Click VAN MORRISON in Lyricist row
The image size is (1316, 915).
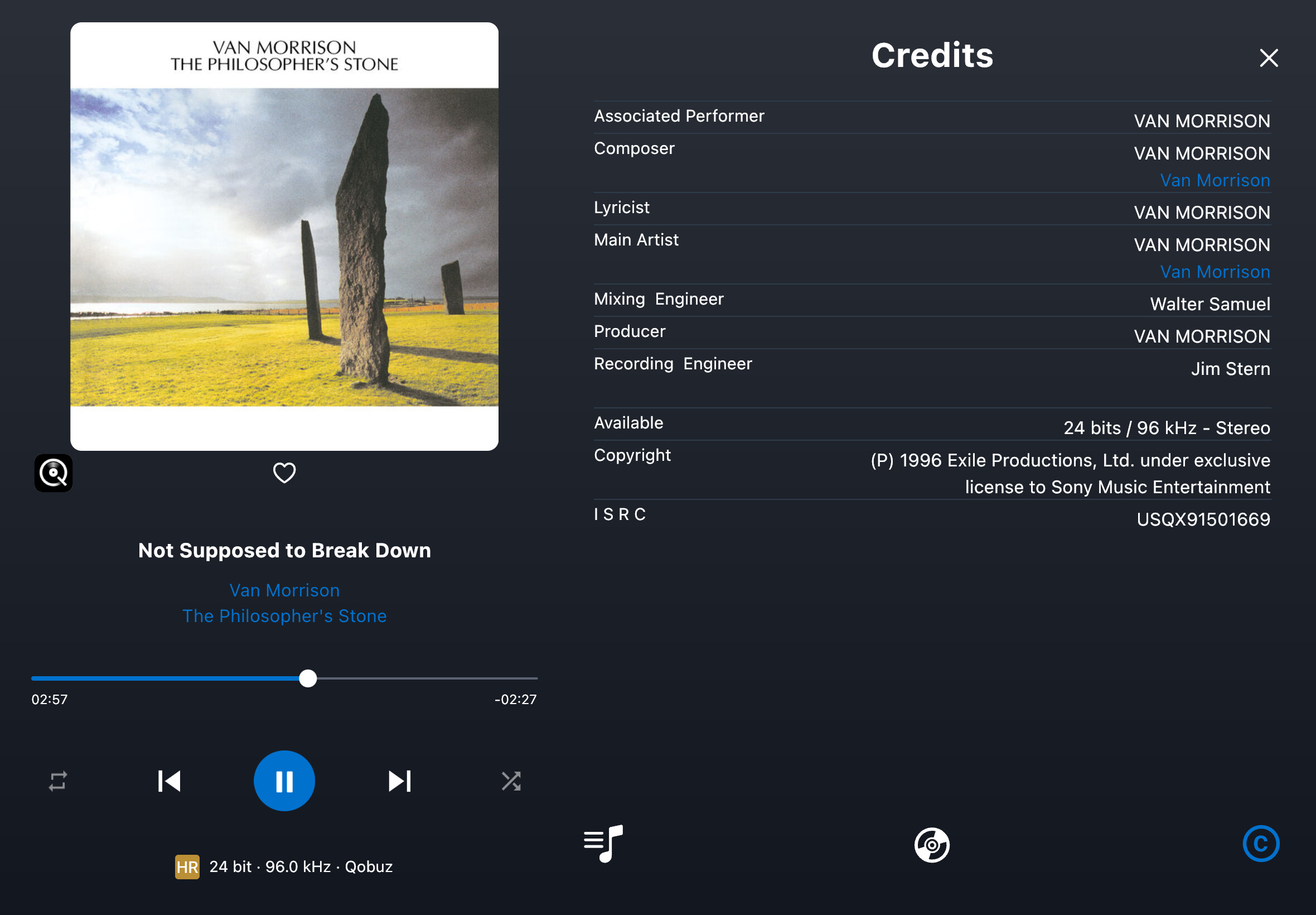point(1202,212)
